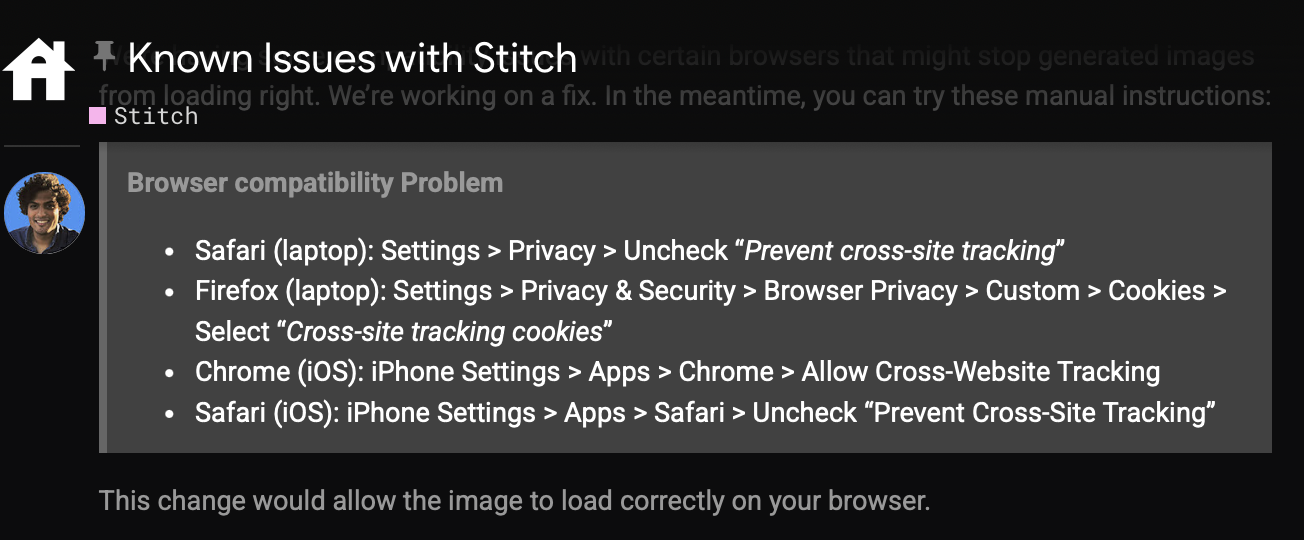Open the Stitch category label

(156, 116)
